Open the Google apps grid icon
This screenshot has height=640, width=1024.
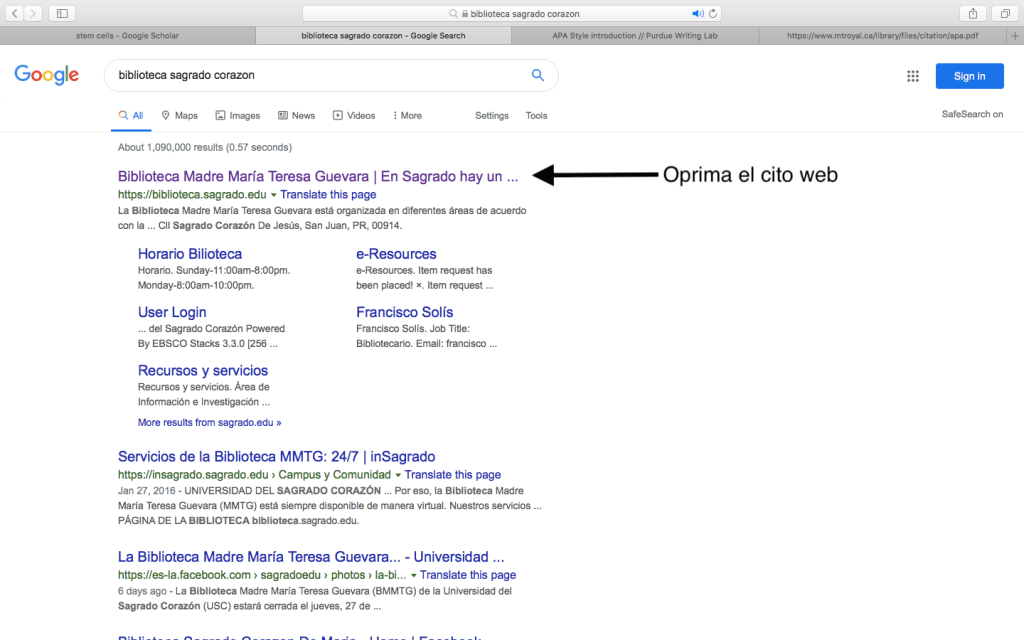912,76
